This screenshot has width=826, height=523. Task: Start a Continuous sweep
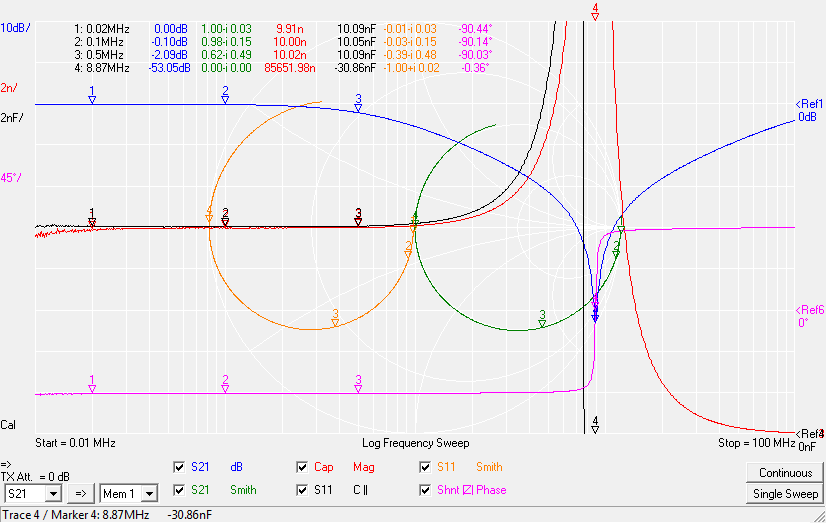(x=785, y=473)
